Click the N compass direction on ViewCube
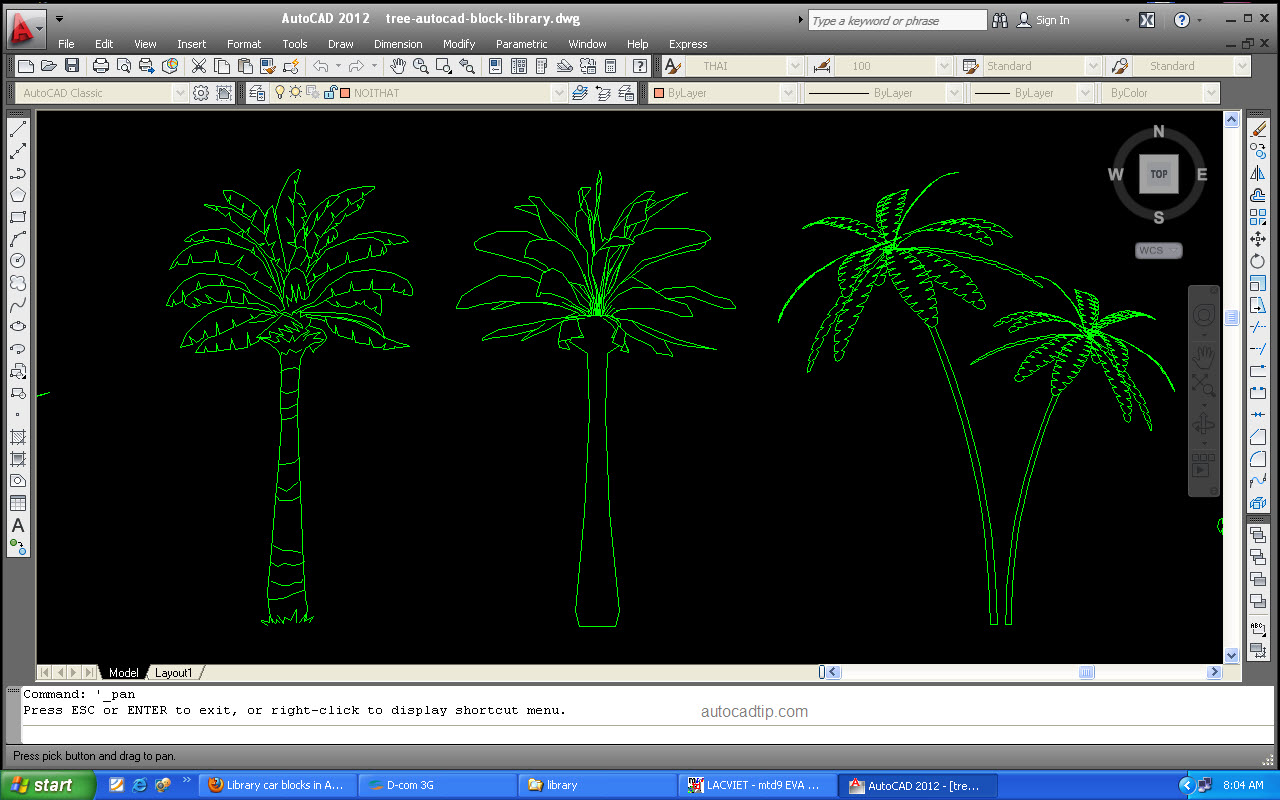This screenshot has width=1280, height=800. 1159,131
